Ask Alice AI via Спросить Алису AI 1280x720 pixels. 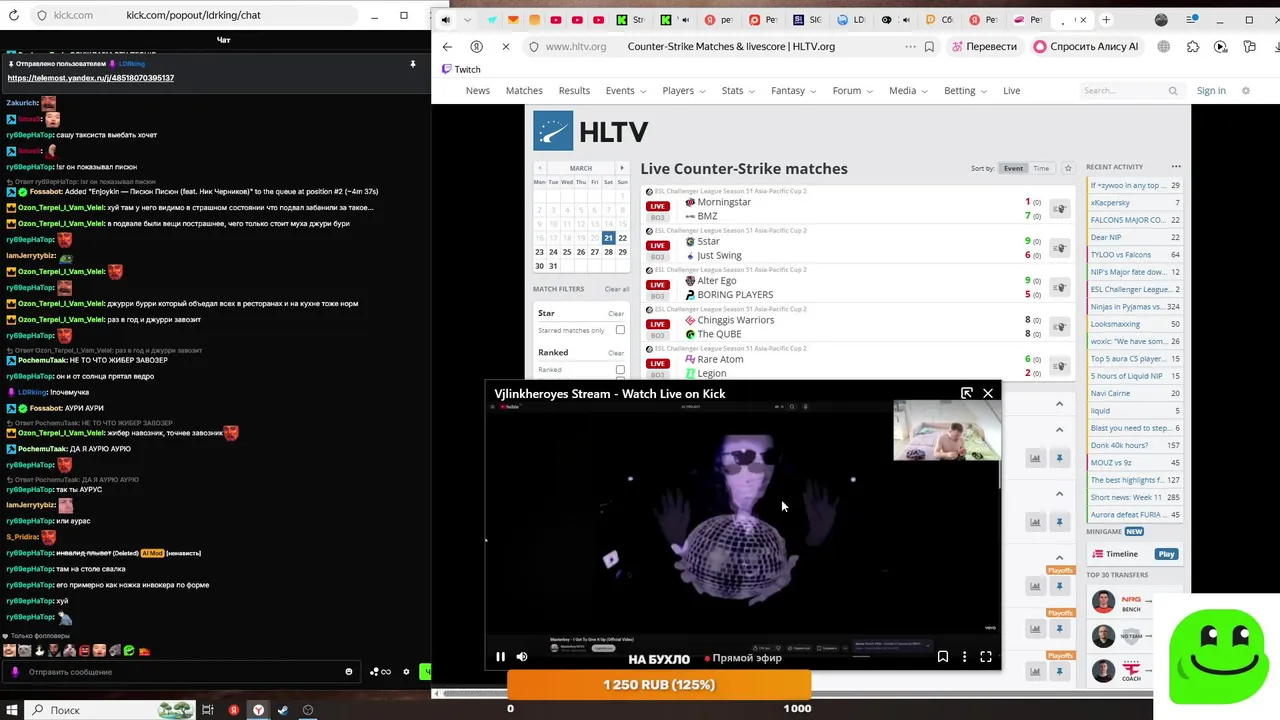coord(1086,46)
